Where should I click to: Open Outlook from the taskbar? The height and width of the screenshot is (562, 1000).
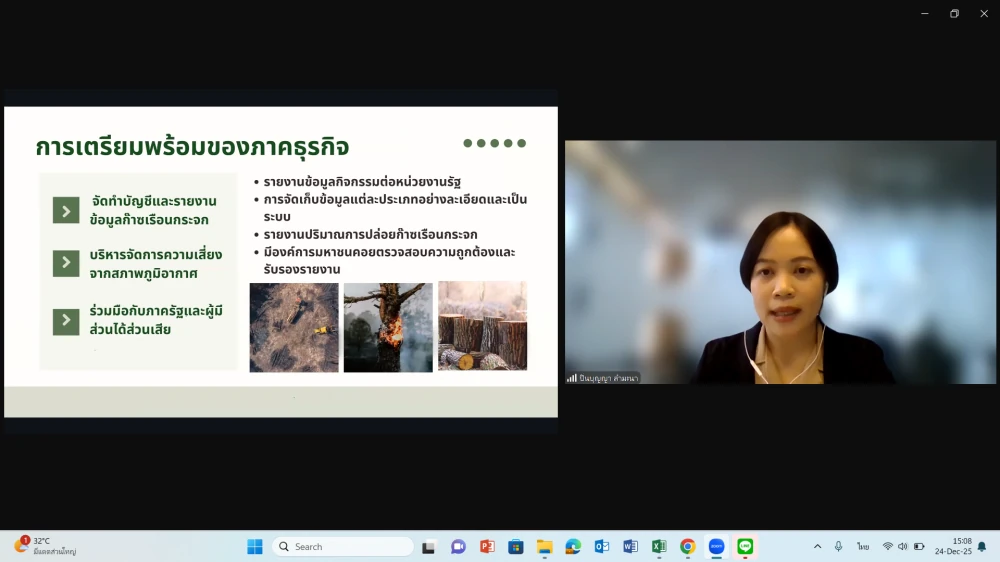(x=602, y=547)
